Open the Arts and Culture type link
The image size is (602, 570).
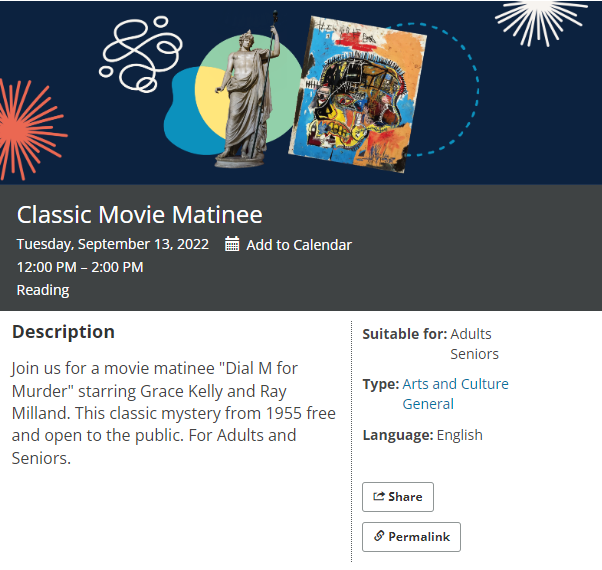coord(455,384)
